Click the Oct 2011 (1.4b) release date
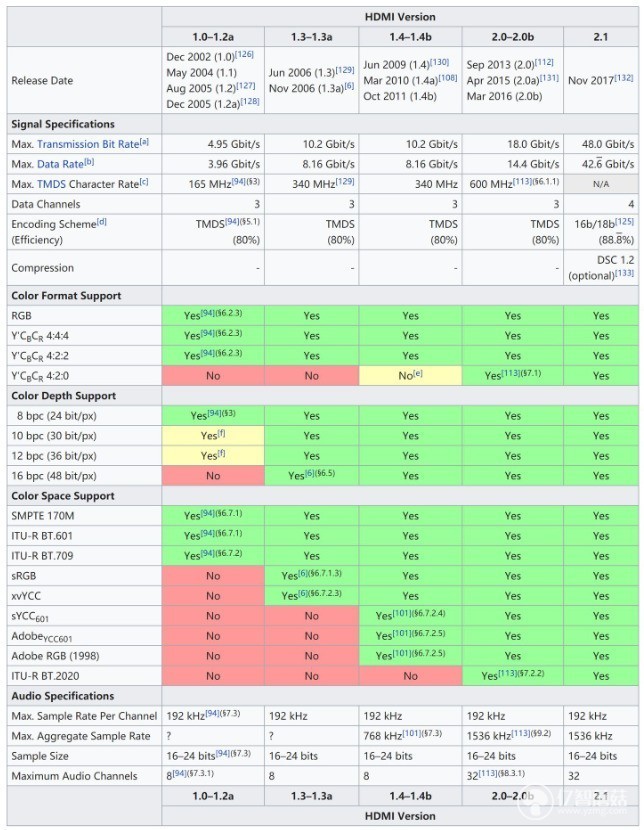 pos(400,96)
